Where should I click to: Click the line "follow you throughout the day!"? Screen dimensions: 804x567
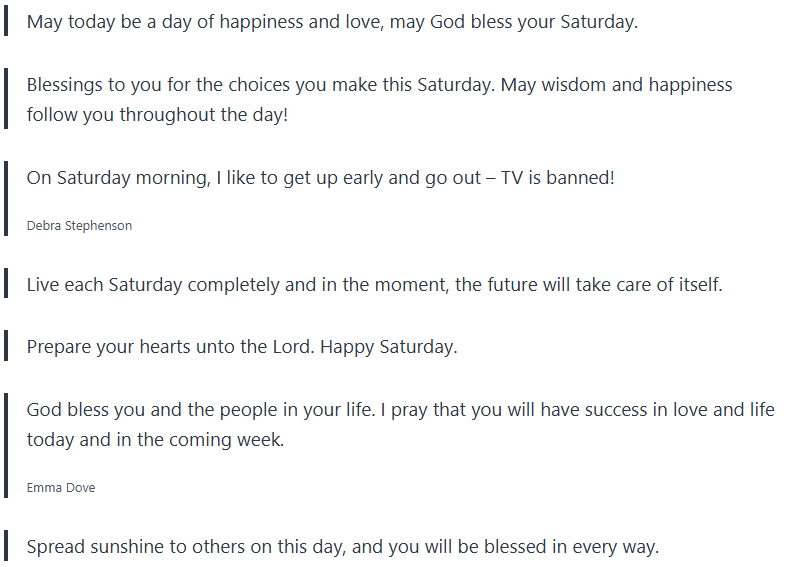pyautogui.click(x=157, y=115)
